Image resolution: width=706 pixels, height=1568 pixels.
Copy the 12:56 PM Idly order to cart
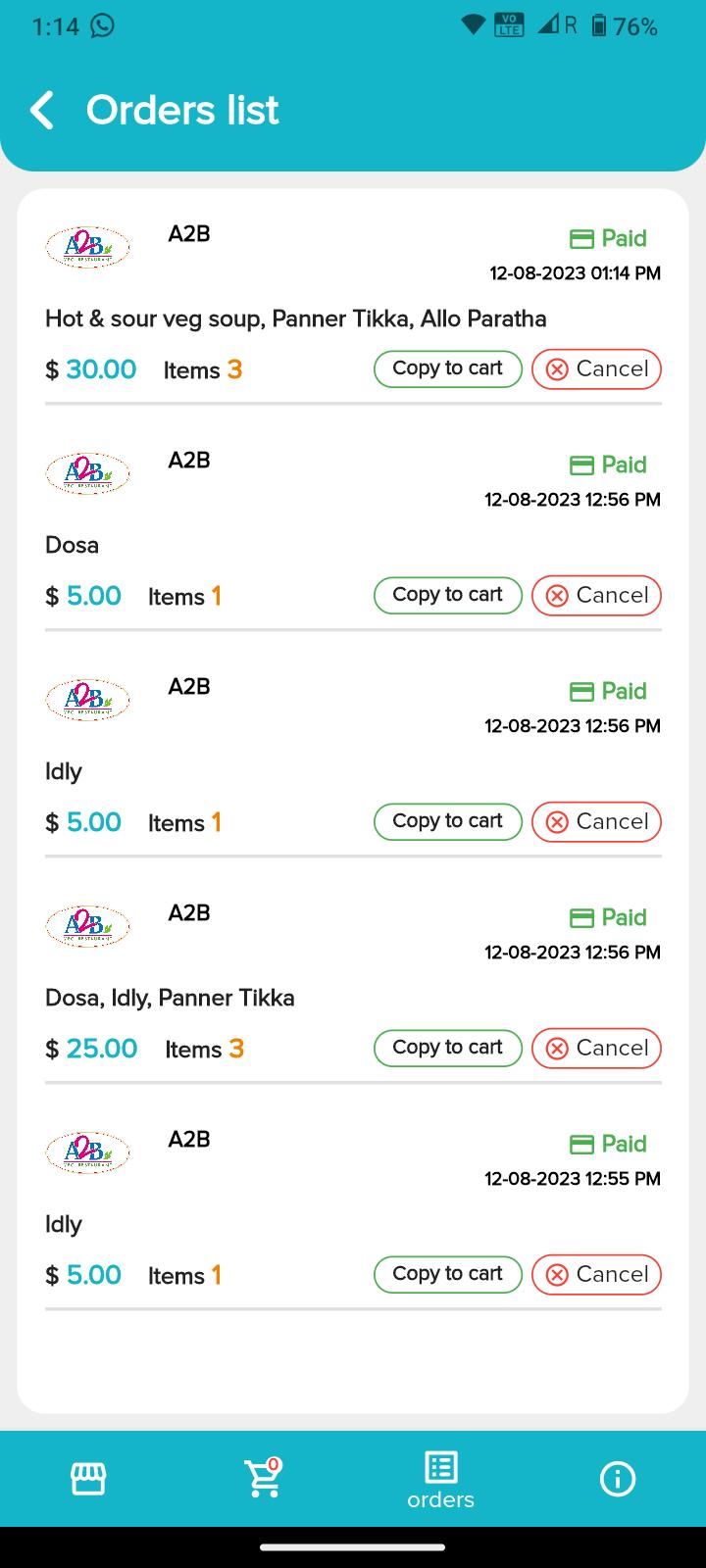coord(447,821)
